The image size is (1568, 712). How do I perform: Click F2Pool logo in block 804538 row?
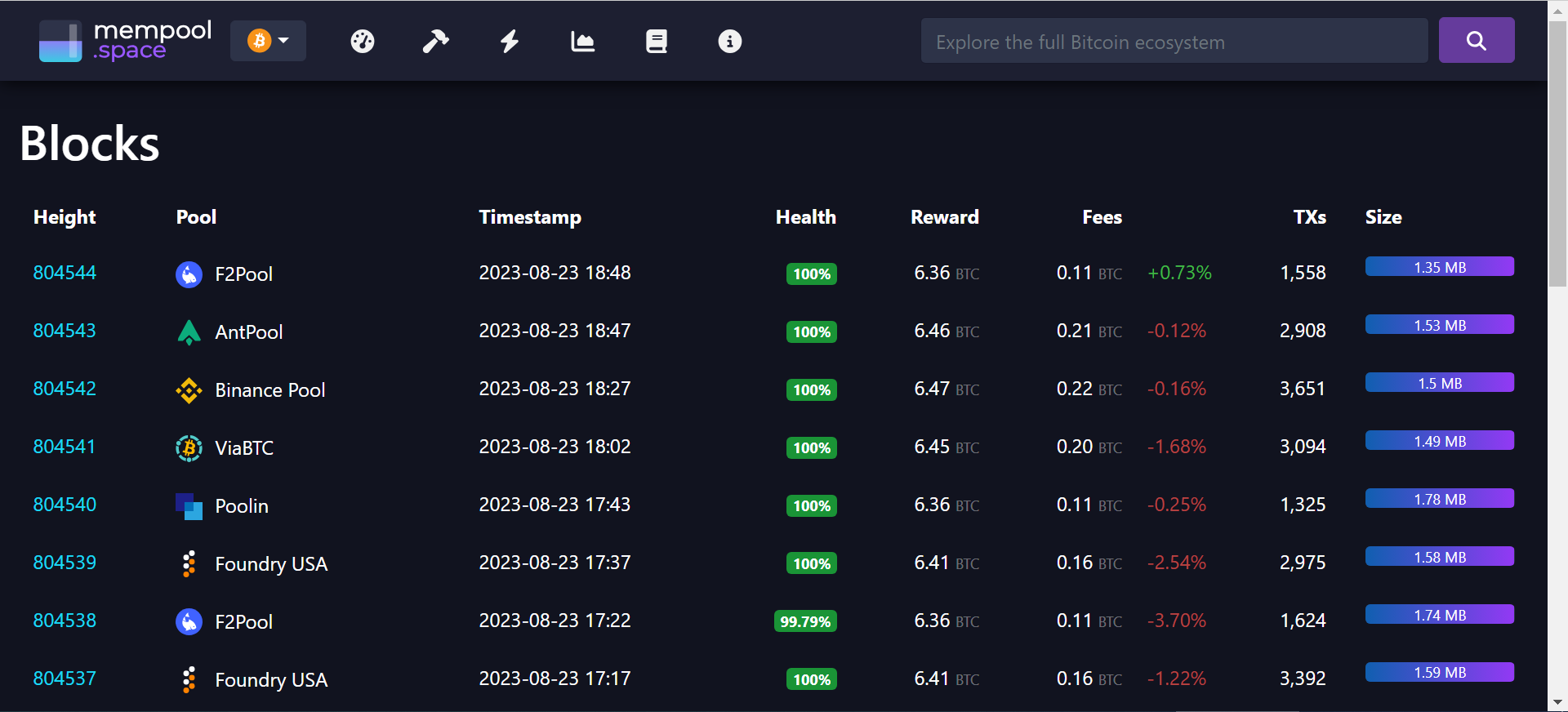pos(189,622)
